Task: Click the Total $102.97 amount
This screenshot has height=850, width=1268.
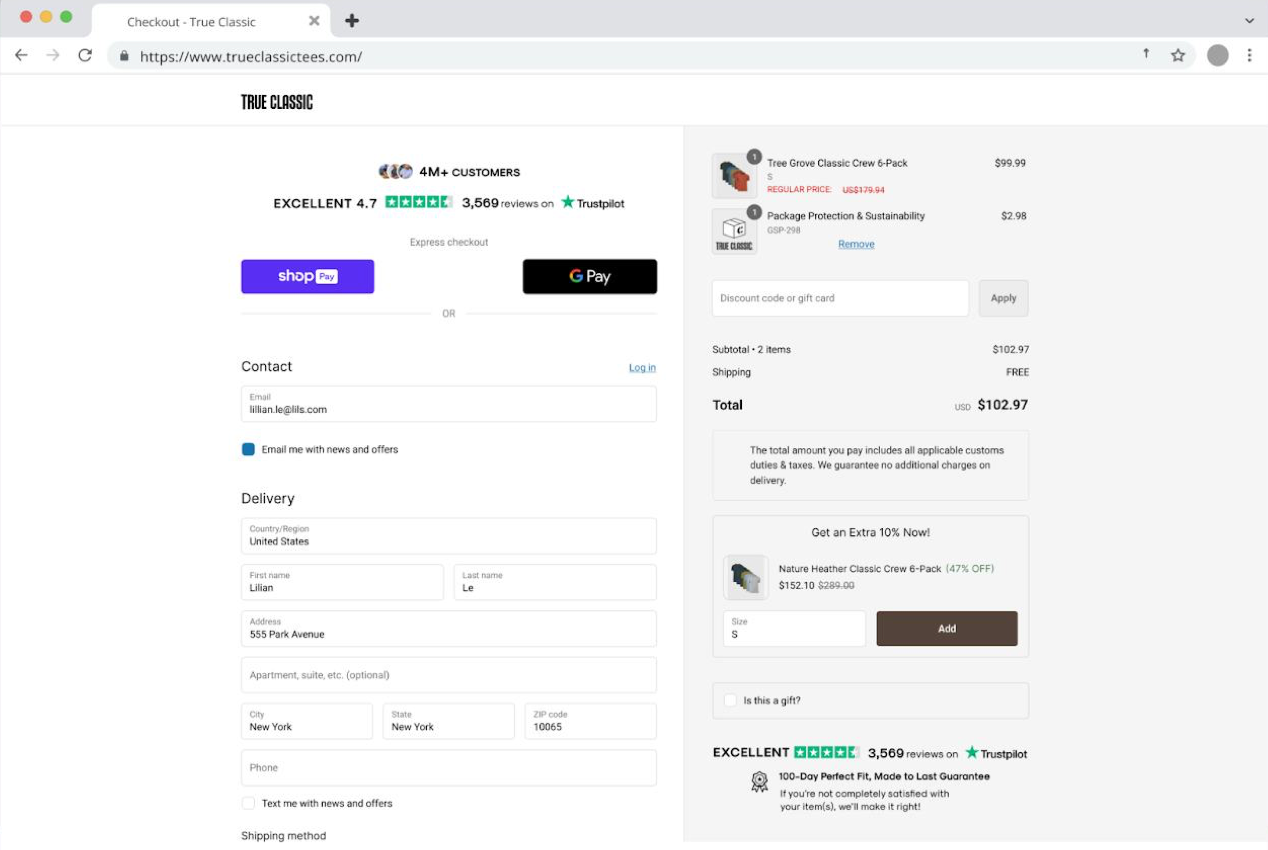Action: click(x=1003, y=405)
